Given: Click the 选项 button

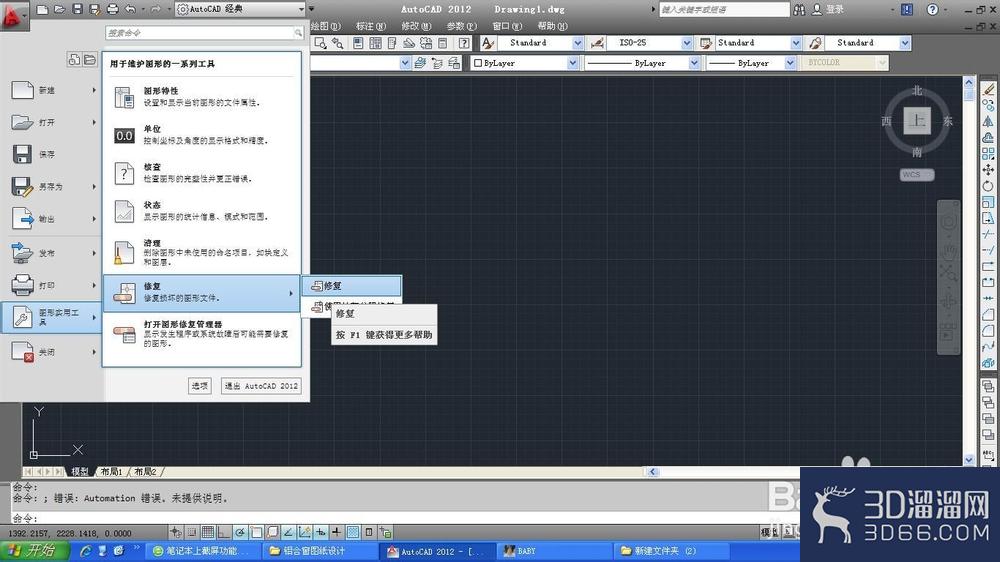Looking at the screenshot, I should click(x=200, y=386).
